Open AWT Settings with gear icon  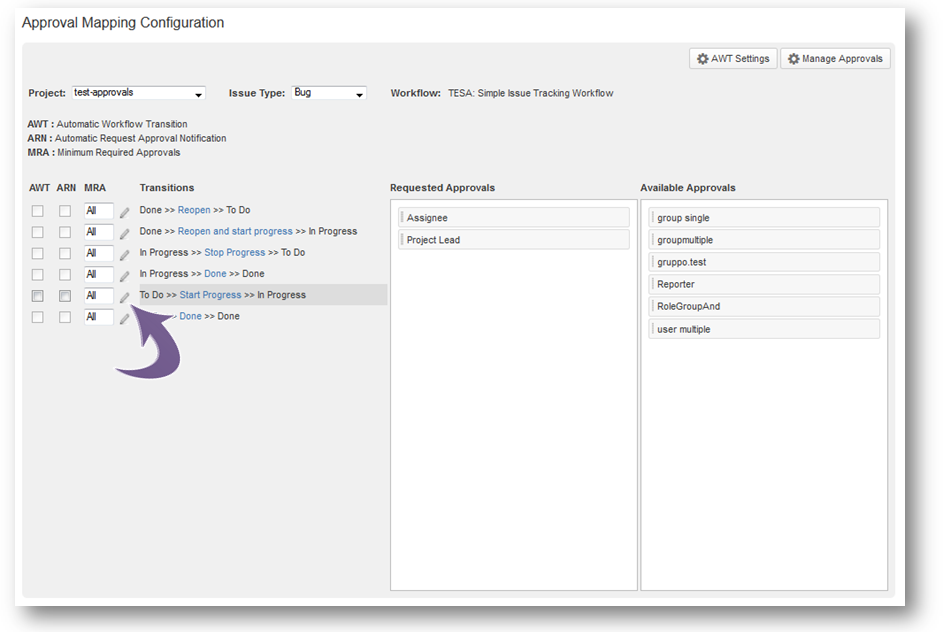click(x=733, y=59)
